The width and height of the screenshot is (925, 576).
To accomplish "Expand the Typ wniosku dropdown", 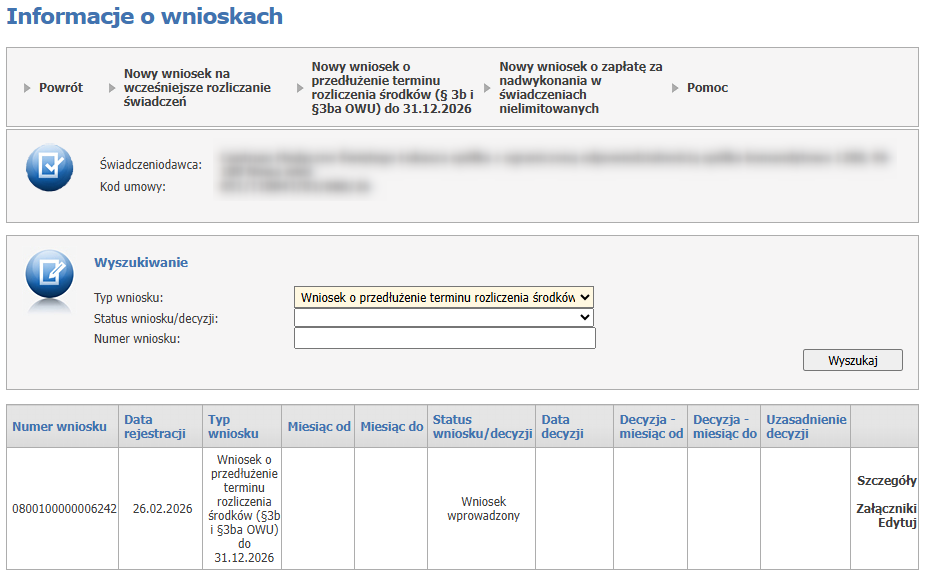I will point(444,297).
